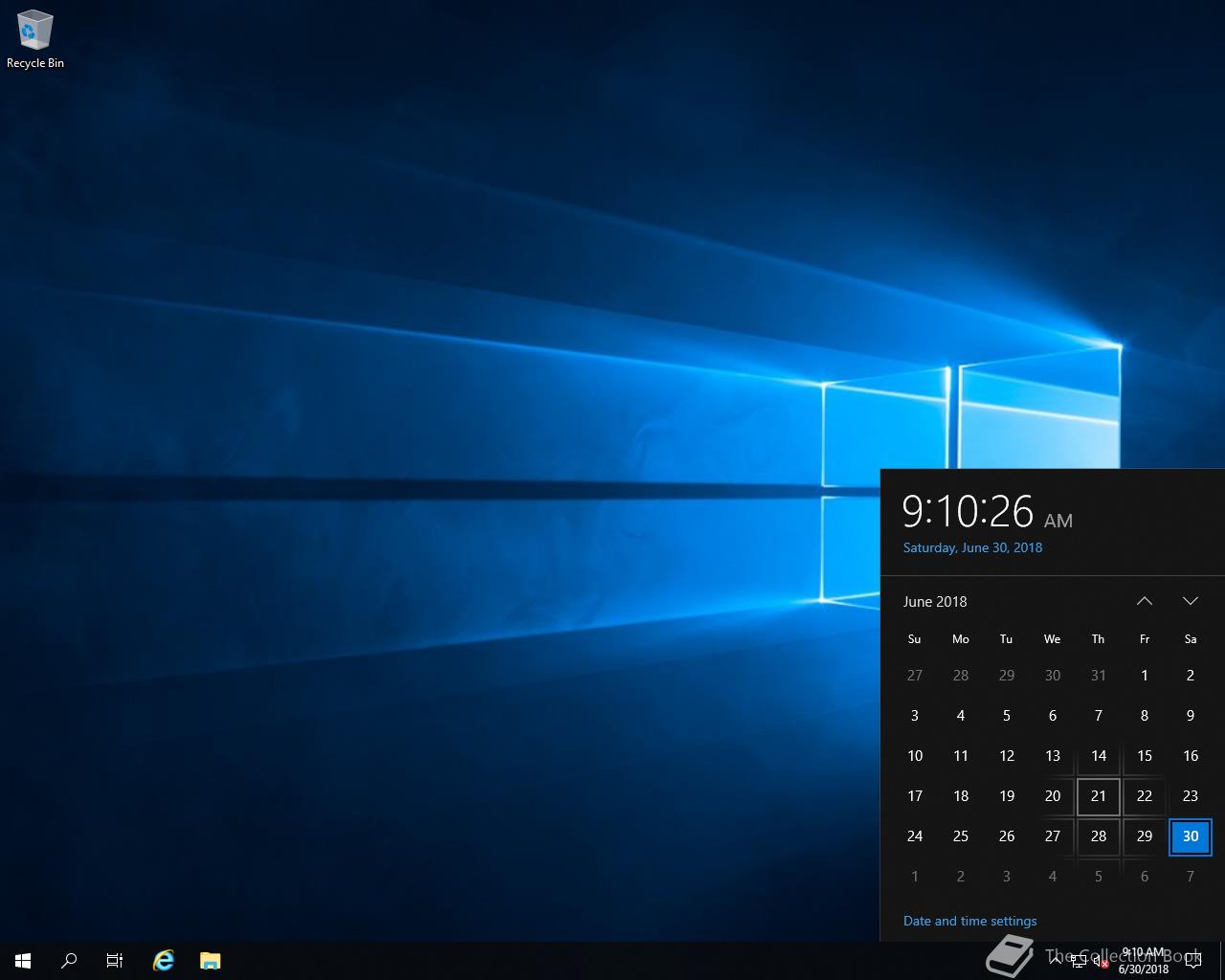Select grayed July 3 in last row

tap(1007, 877)
